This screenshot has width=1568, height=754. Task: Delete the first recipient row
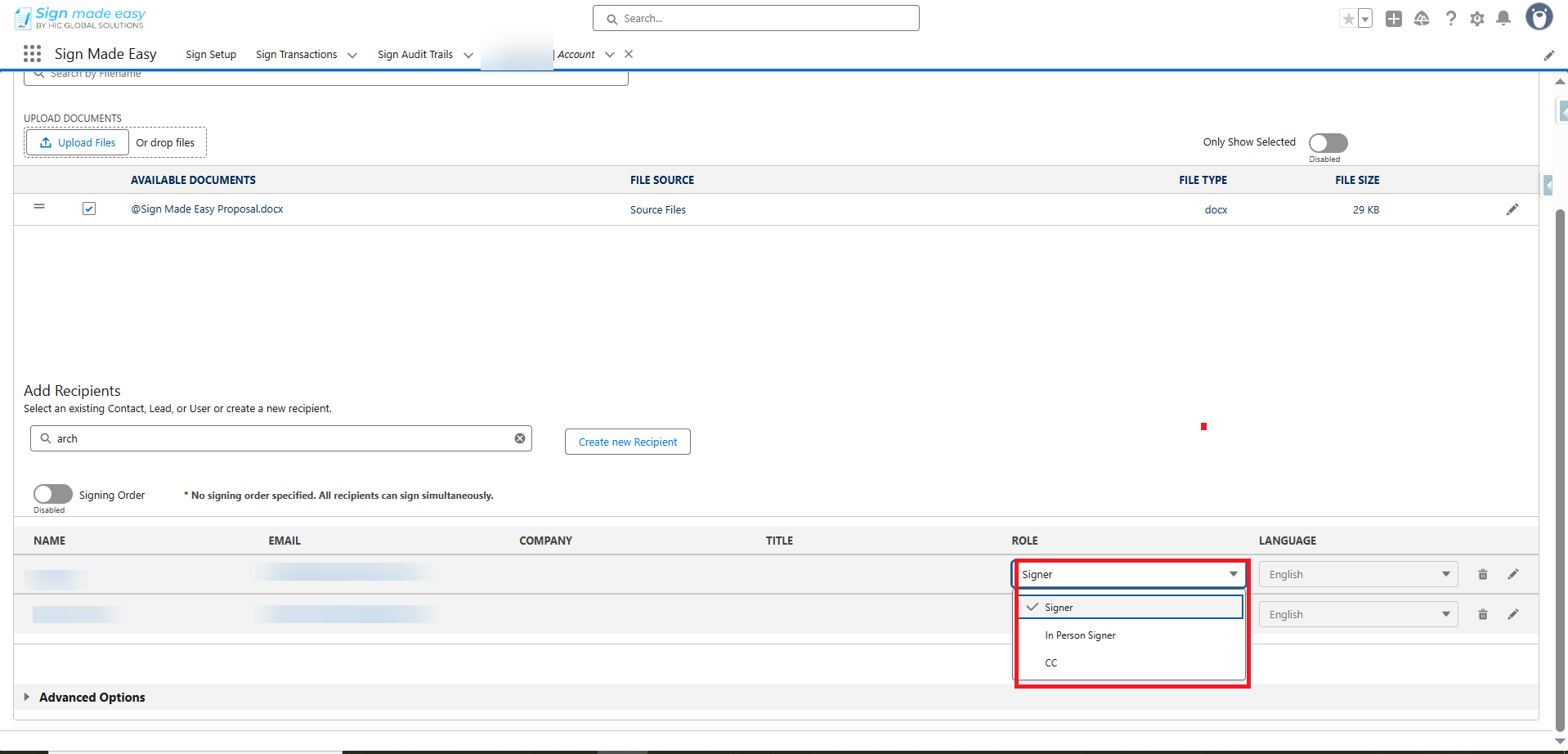[1483, 574]
